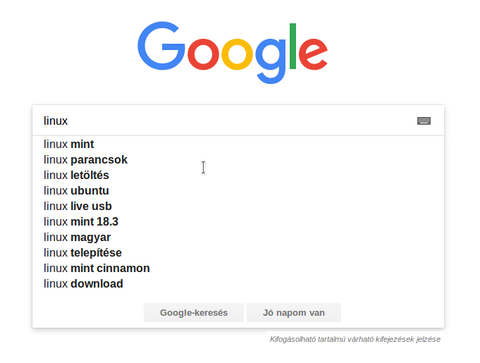Select the 'linux live usb' suggestion
480x363 pixels.
click(238, 206)
